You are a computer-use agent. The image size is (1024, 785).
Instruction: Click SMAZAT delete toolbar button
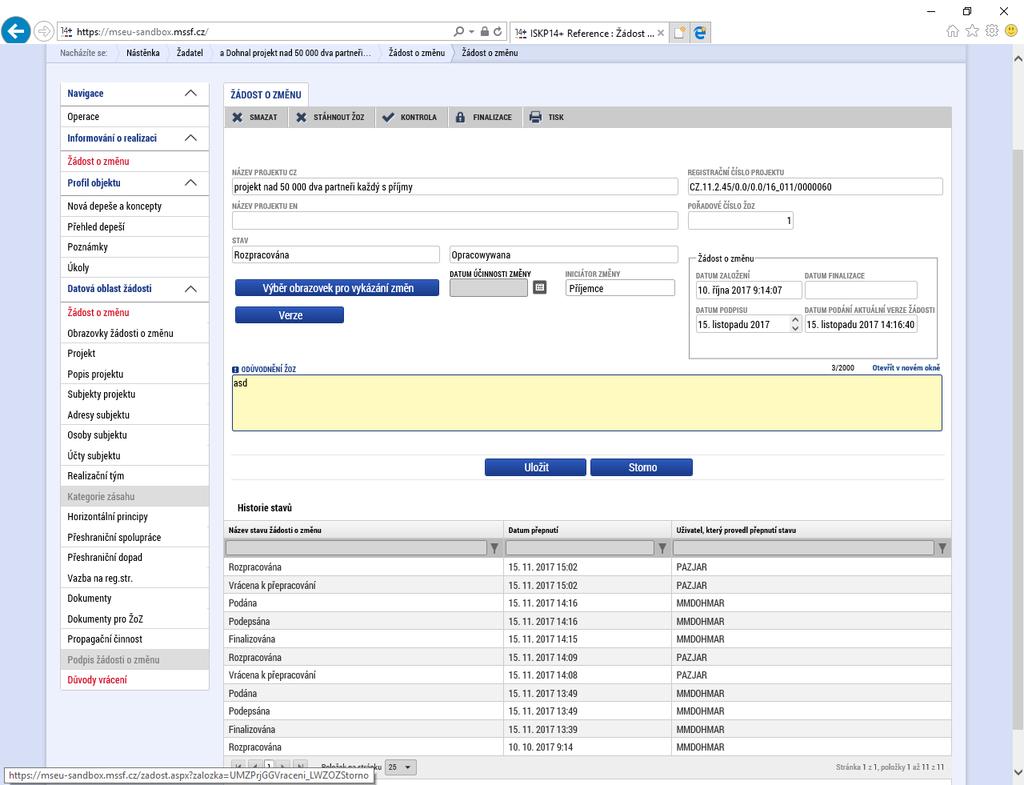(x=255, y=118)
